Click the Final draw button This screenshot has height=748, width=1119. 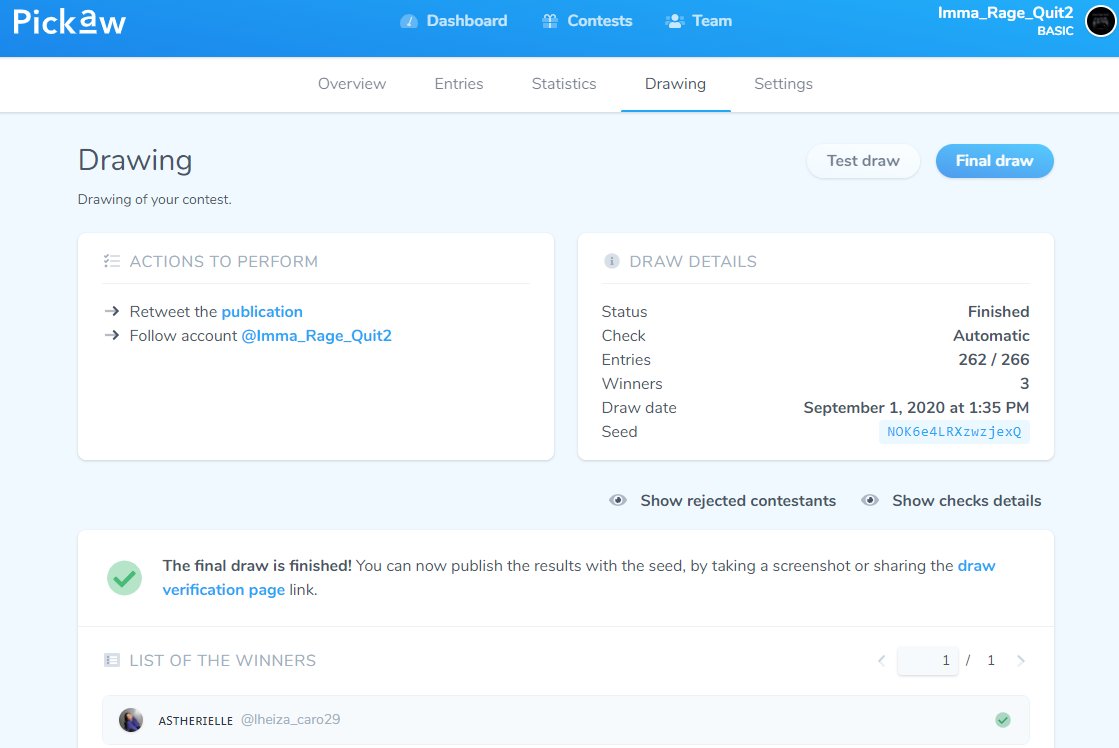coord(994,161)
